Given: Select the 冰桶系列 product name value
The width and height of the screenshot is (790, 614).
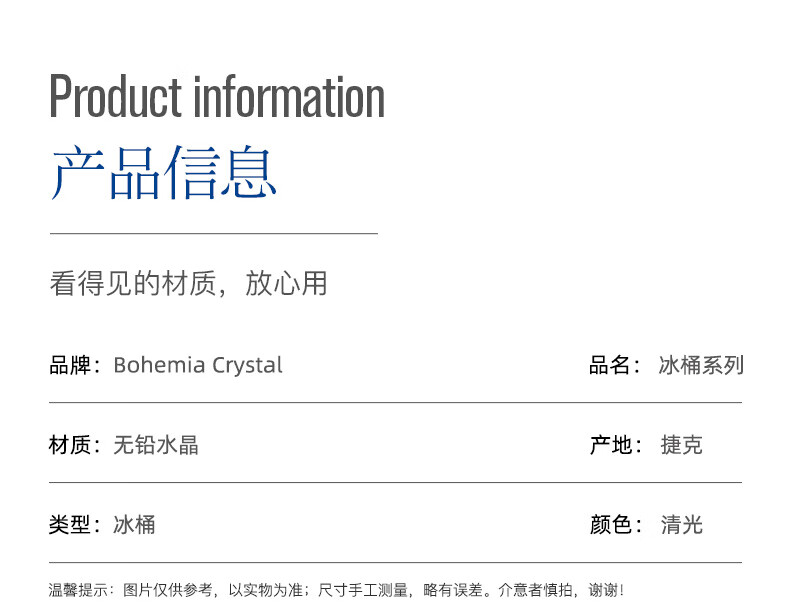Looking at the screenshot, I should pos(701,365).
